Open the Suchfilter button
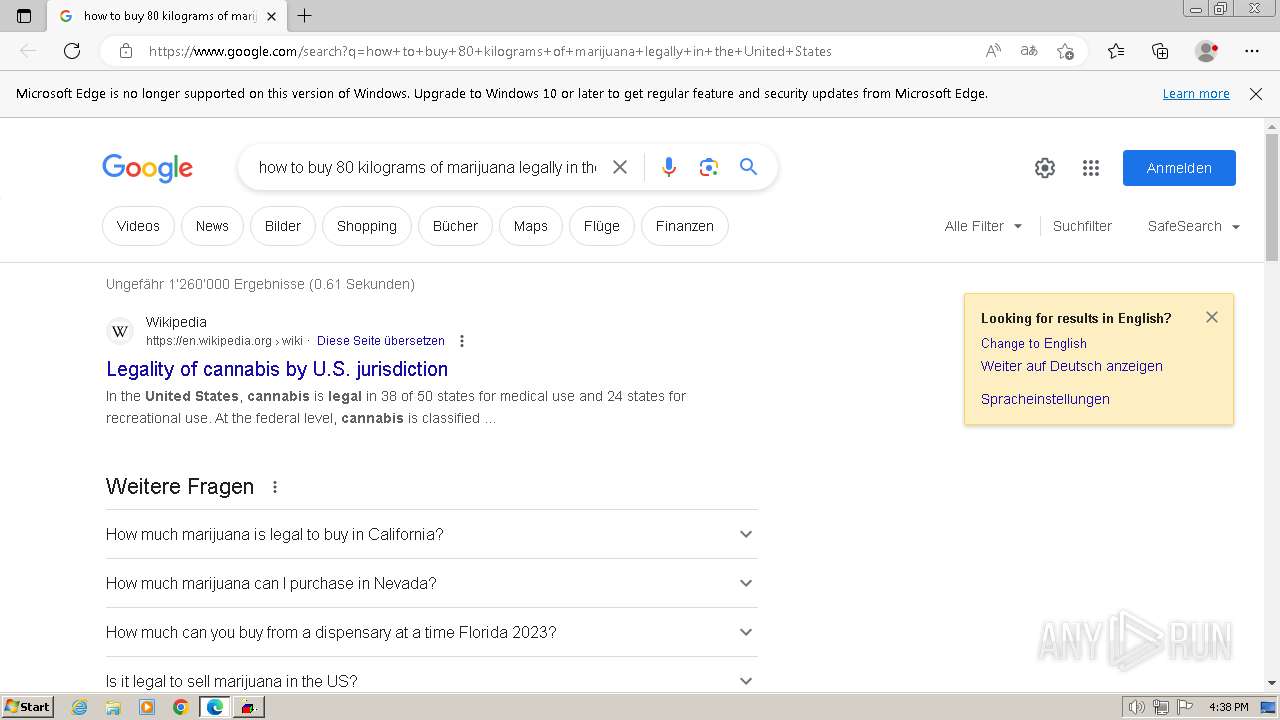Viewport: 1280px width, 720px height. 1082,226
